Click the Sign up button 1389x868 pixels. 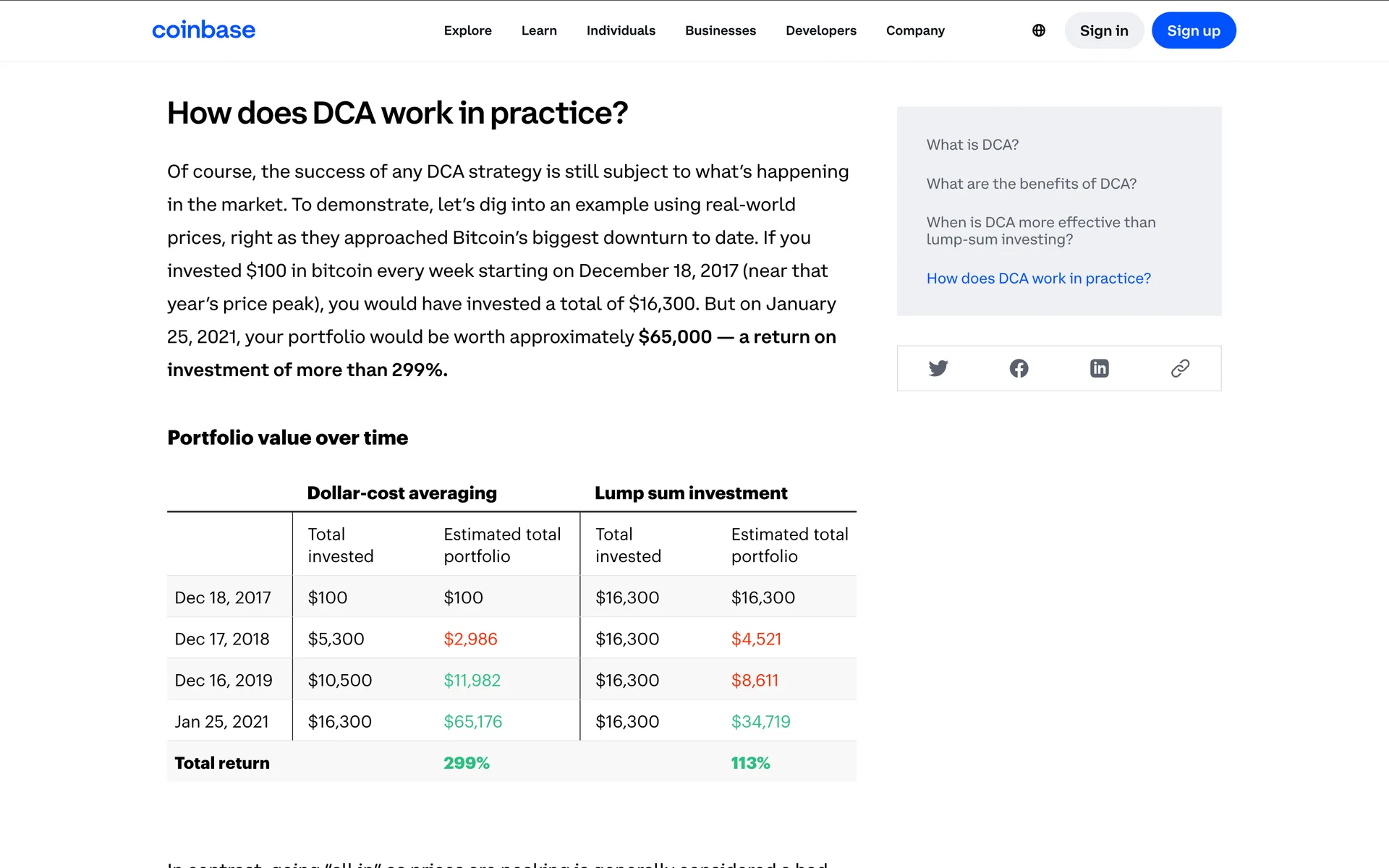coord(1193,30)
